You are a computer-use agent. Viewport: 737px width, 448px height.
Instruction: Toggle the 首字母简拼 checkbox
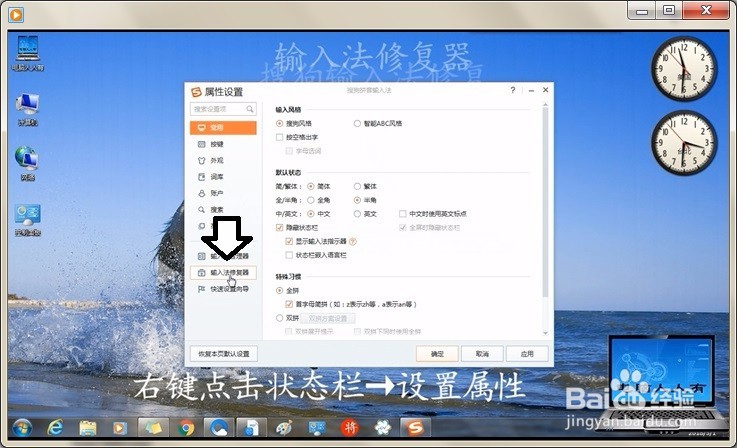[289, 304]
